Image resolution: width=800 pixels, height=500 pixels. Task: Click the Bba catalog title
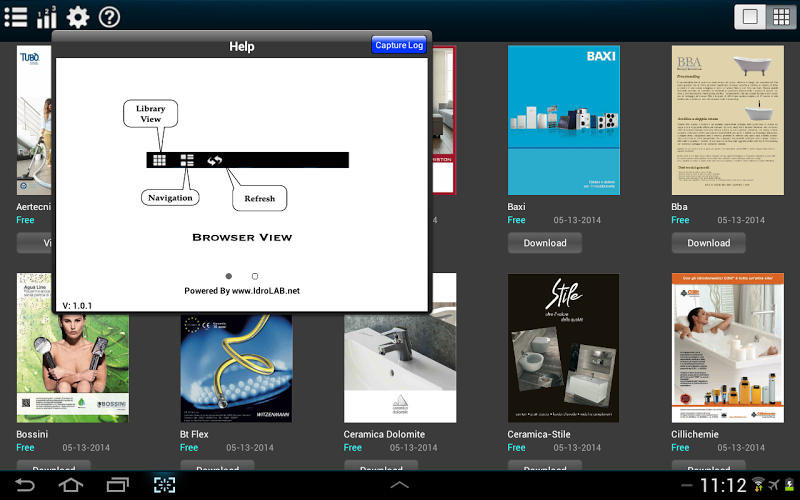(679, 207)
